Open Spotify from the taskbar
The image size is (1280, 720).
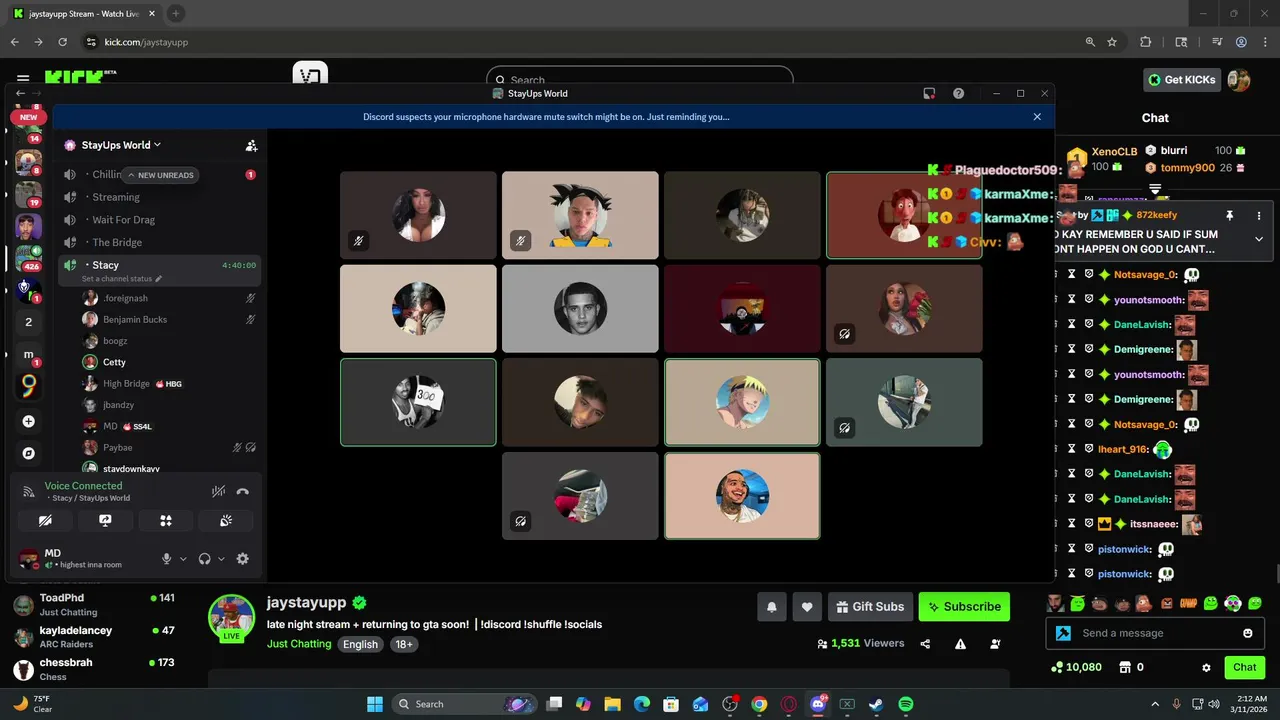point(905,704)
